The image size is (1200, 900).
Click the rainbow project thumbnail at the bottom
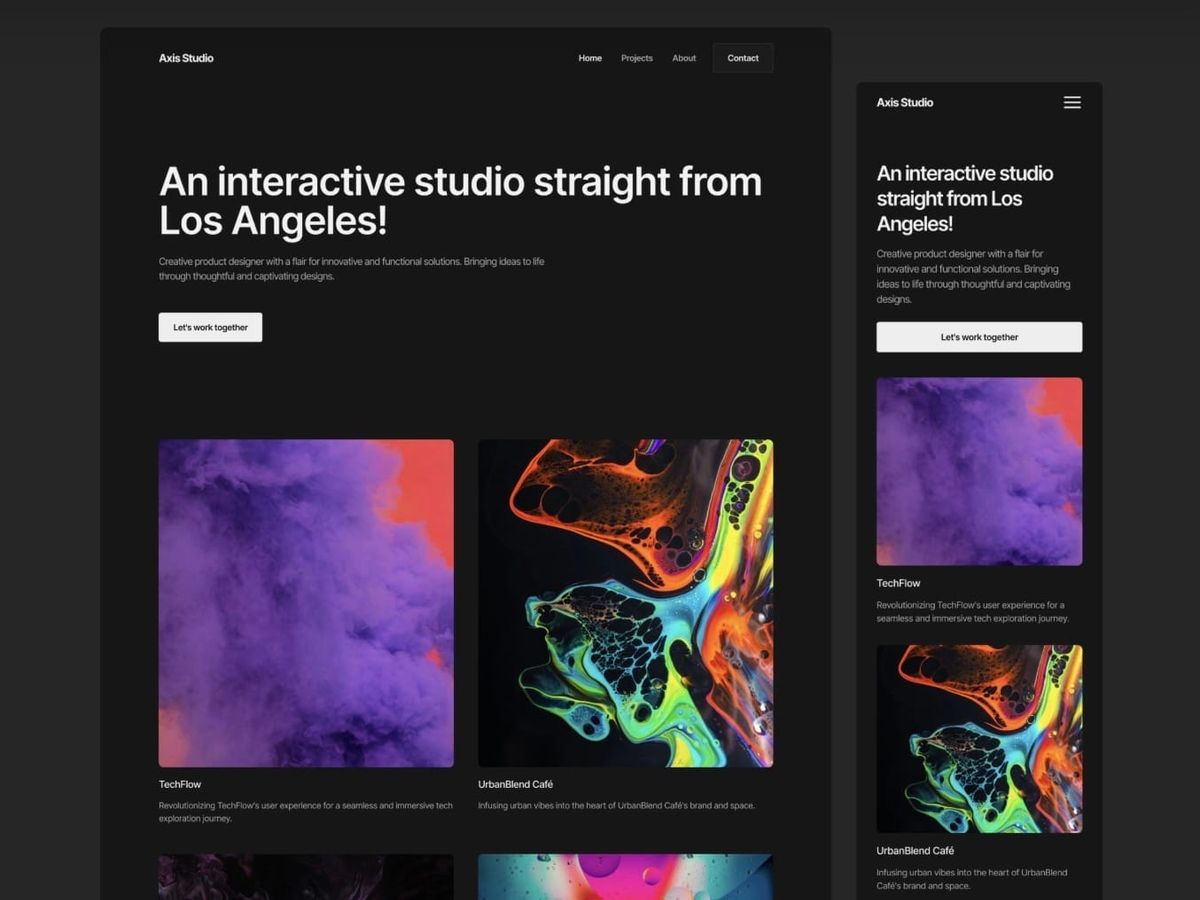point(626,878)
